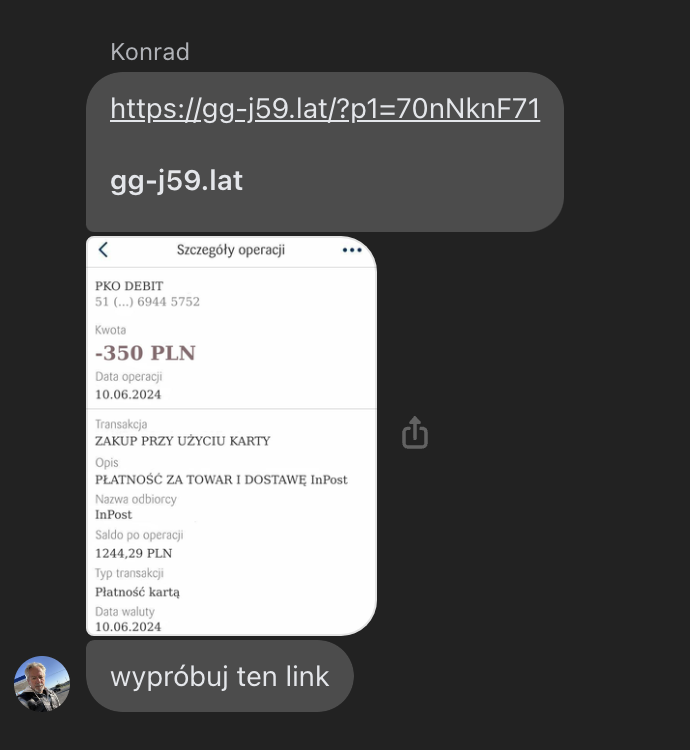690x750 pixels.
Task: Tap account number 51 (...) 6944 5752
Action: pos(147,302)
